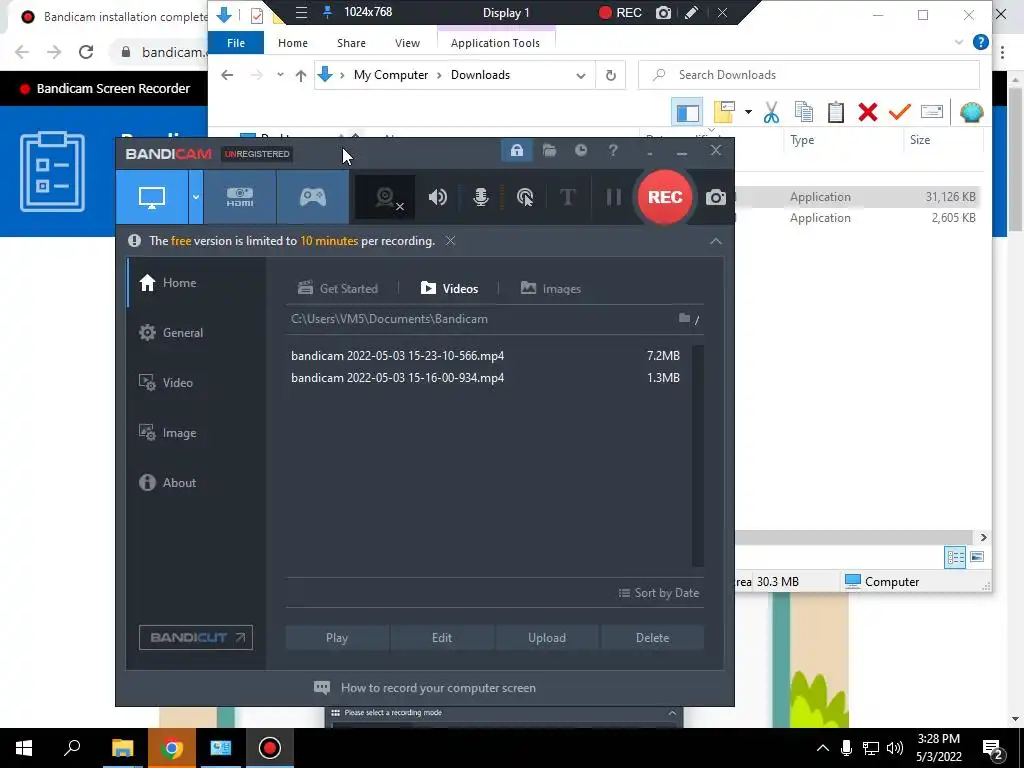Click the pause recording button
The width and height of the screenshot is (1024, 768).
coord(613,197)
